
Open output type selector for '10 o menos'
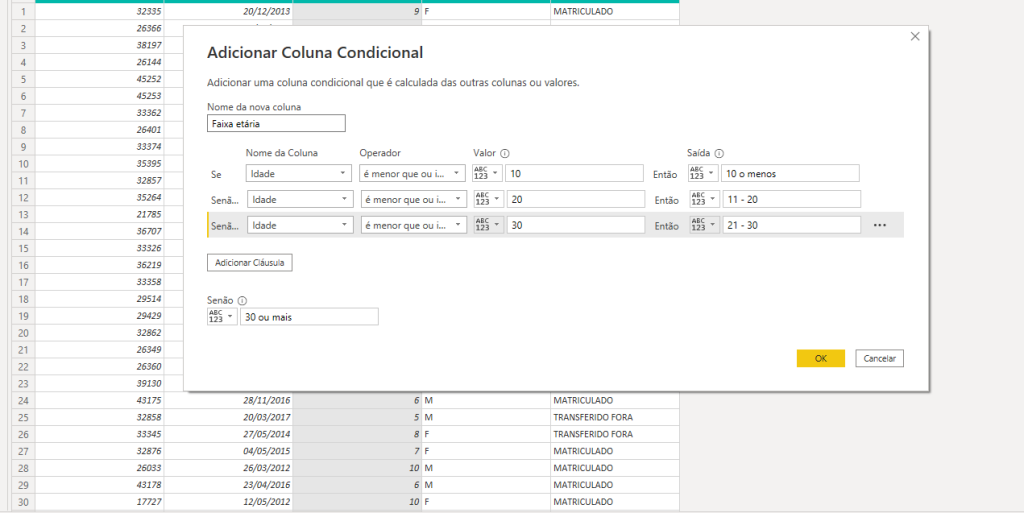point(703,173)
